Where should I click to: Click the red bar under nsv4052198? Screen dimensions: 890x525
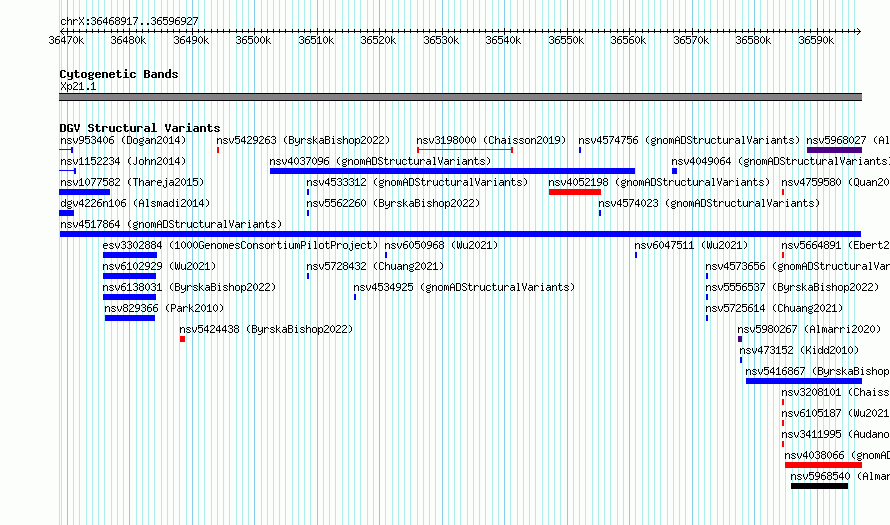coord(575,192)
